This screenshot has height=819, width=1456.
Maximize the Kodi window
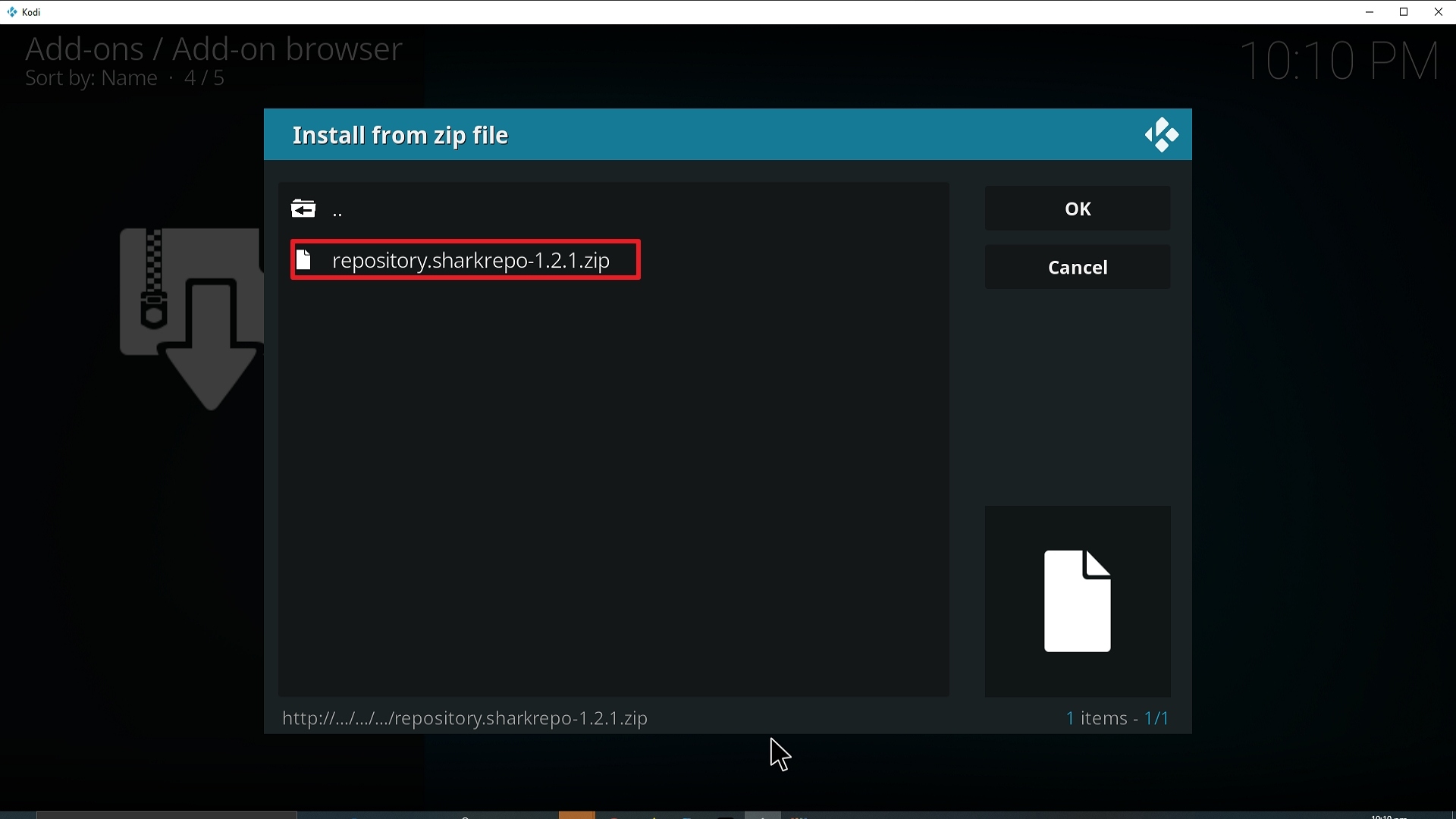[1404, 12]
